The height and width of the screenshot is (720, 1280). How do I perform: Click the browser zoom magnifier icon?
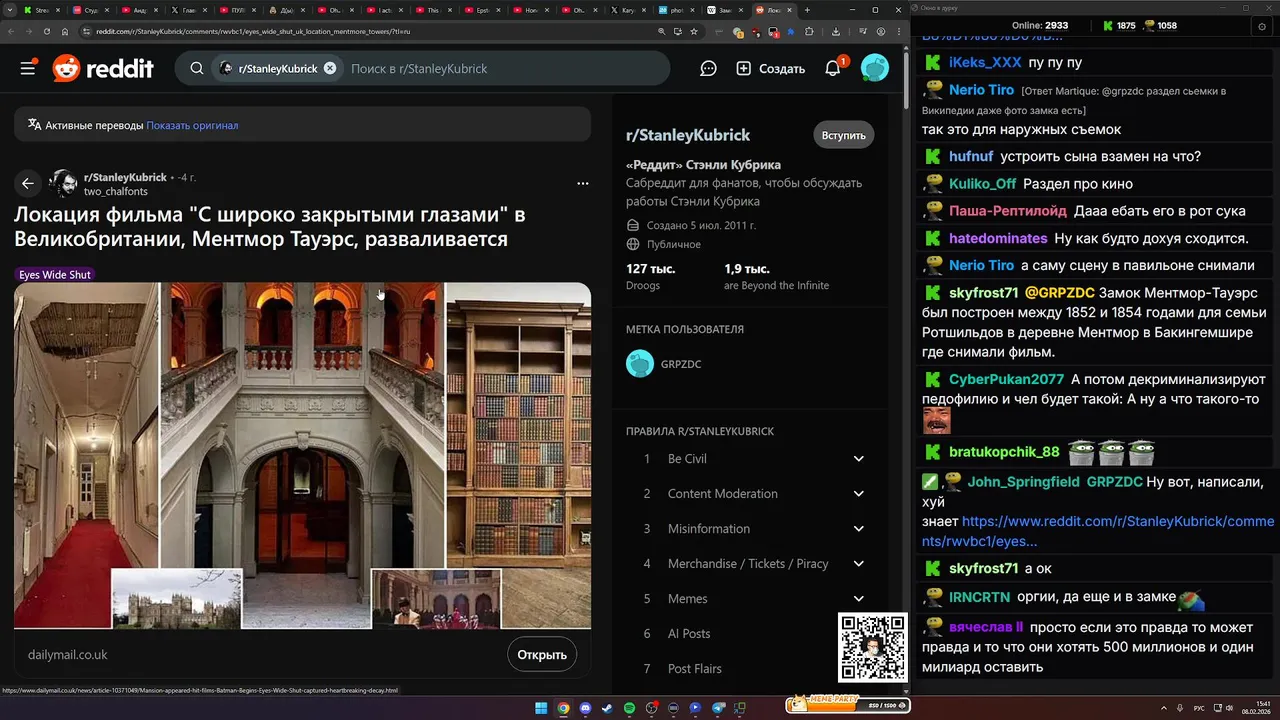[x=661, y=31]
